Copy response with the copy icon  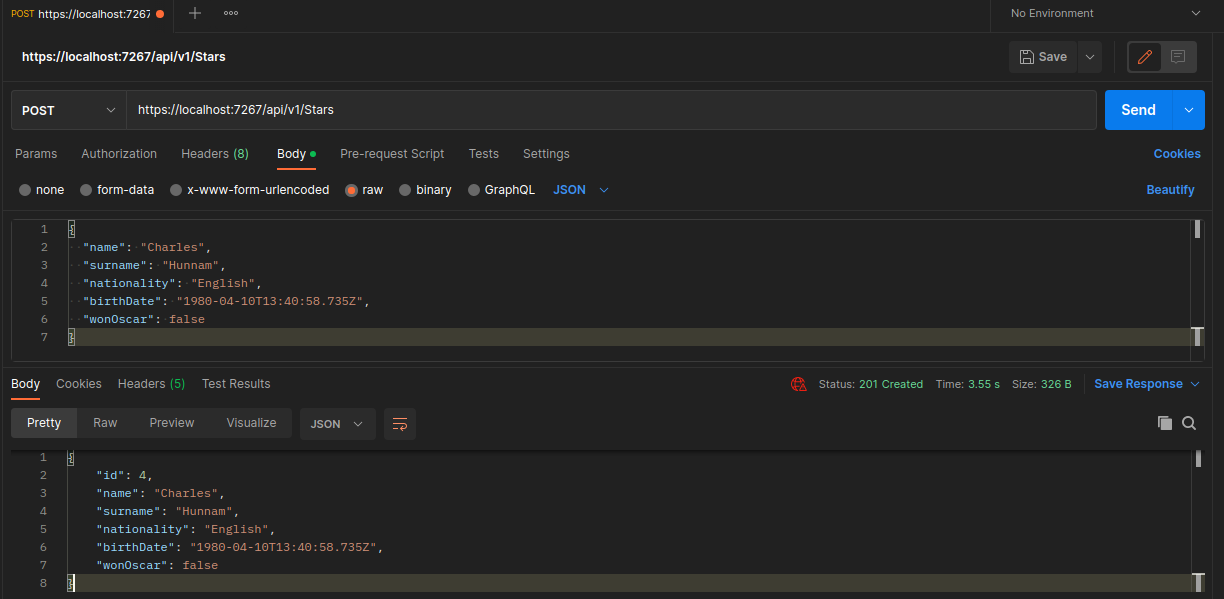pyautogui.click(x=1164, y=423)
